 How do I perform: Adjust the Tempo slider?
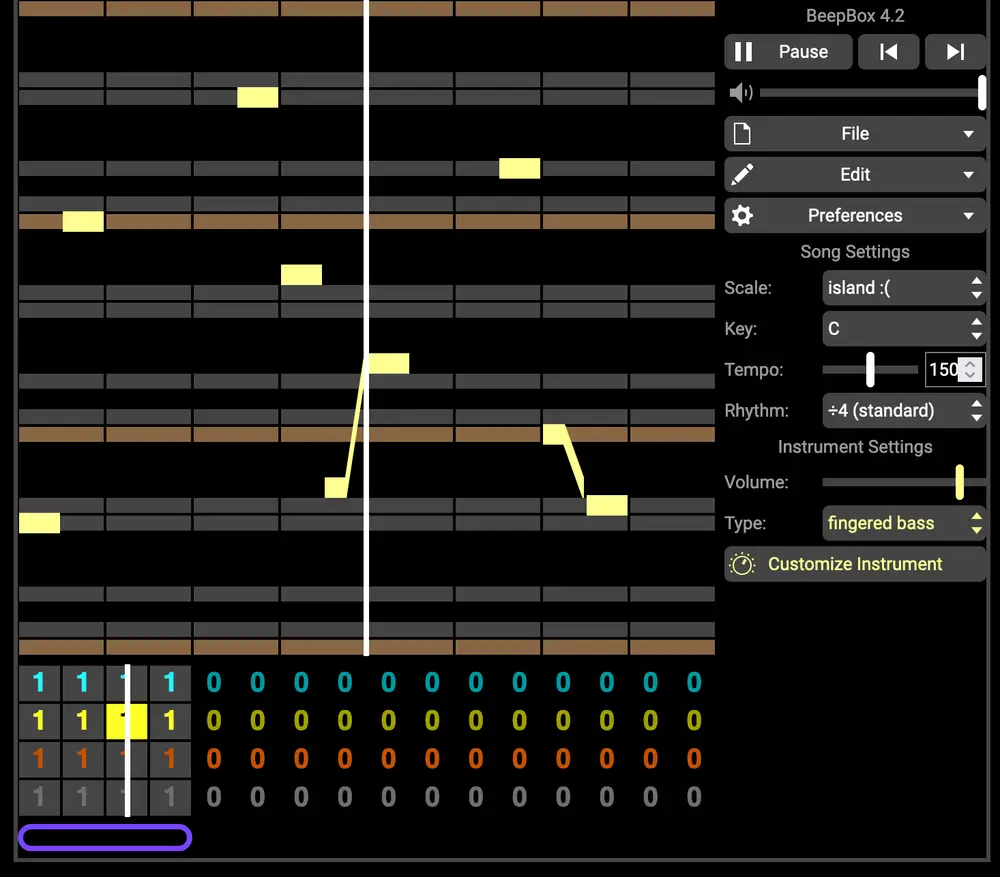click(x=870, y=369)
